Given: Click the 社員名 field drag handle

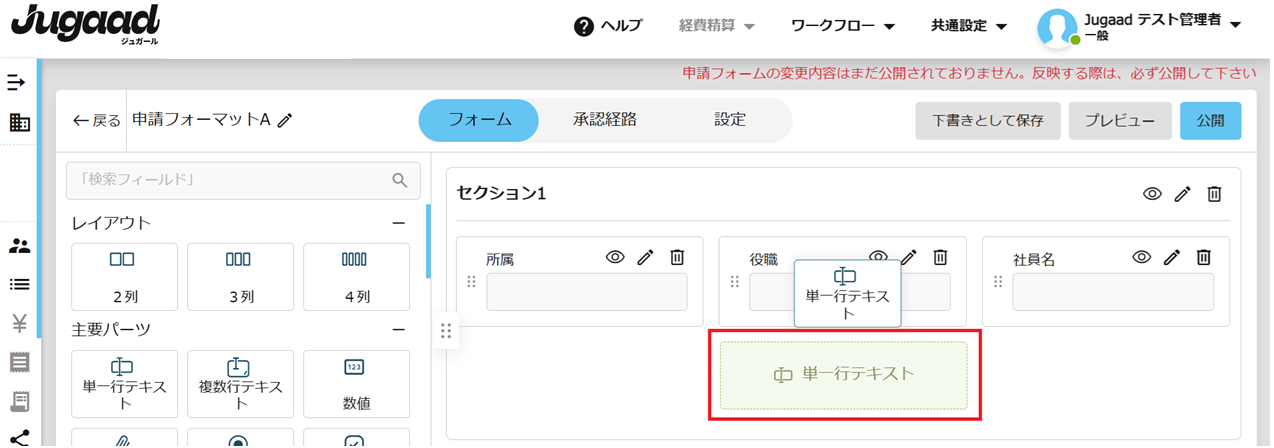Looking at the screenshot, I should click(x=997, y=282).
